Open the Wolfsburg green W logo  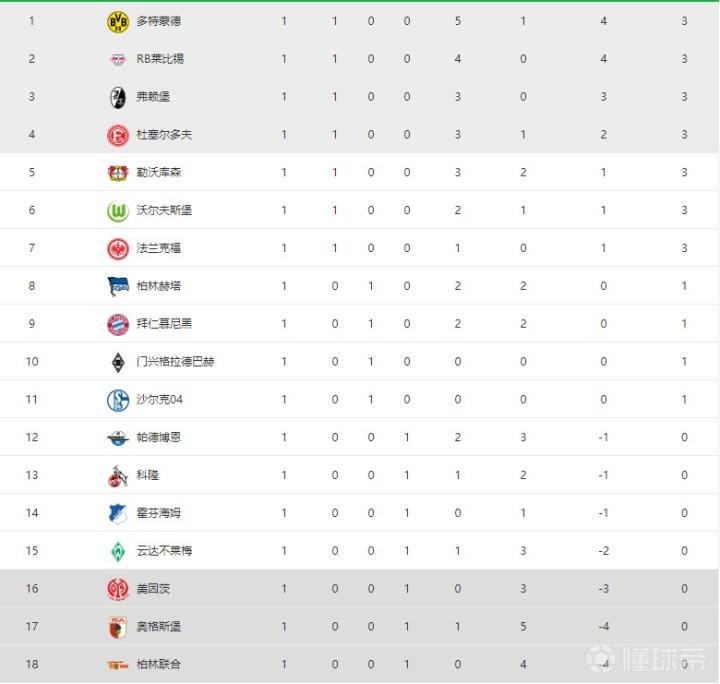coord(118,211)
